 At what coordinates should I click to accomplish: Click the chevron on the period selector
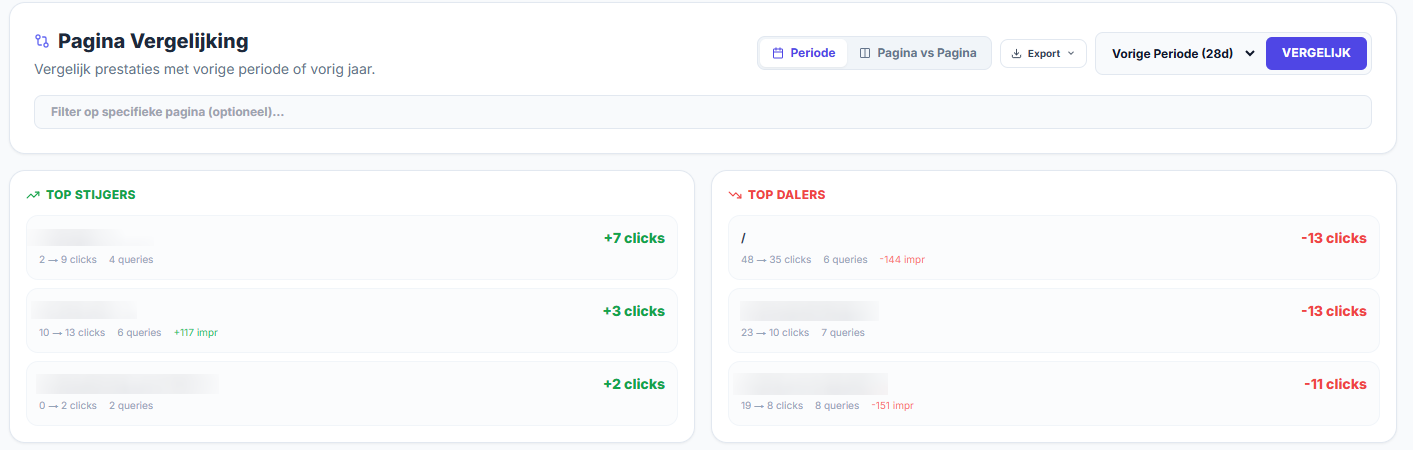click(1250, 53)
